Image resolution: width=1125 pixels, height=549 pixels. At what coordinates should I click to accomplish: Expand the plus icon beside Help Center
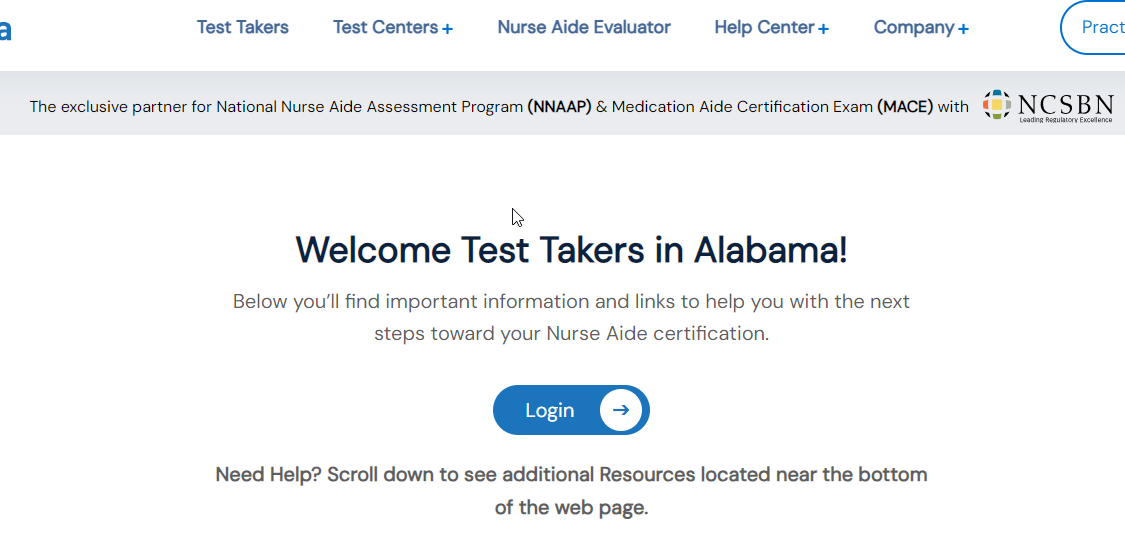tap(824, 29)
